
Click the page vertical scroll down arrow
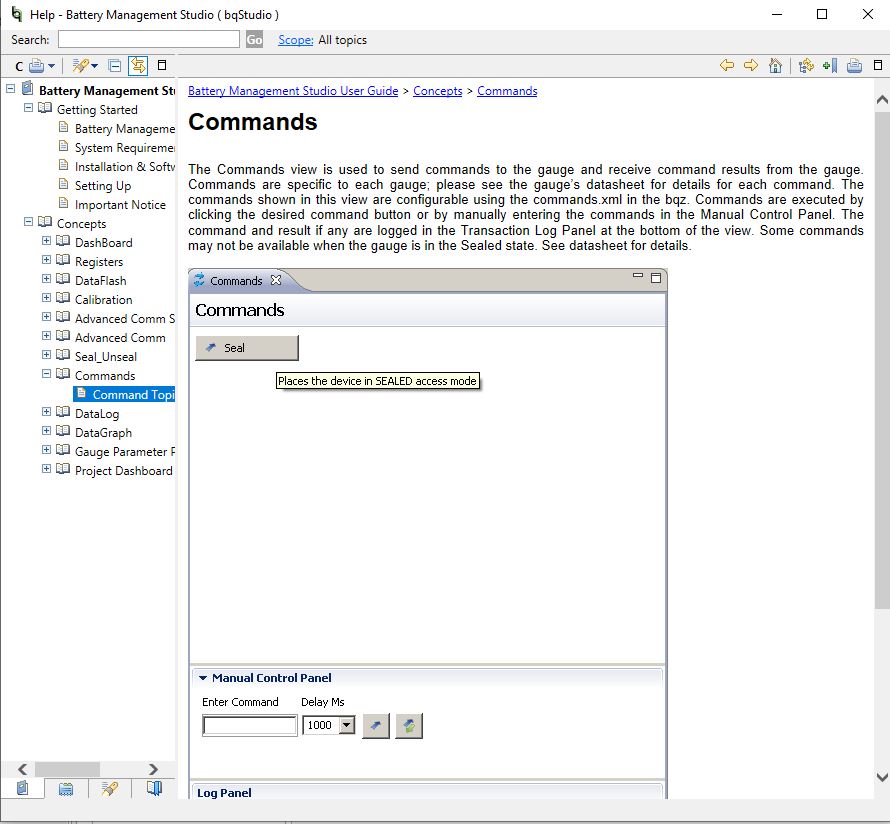[882, 777]
